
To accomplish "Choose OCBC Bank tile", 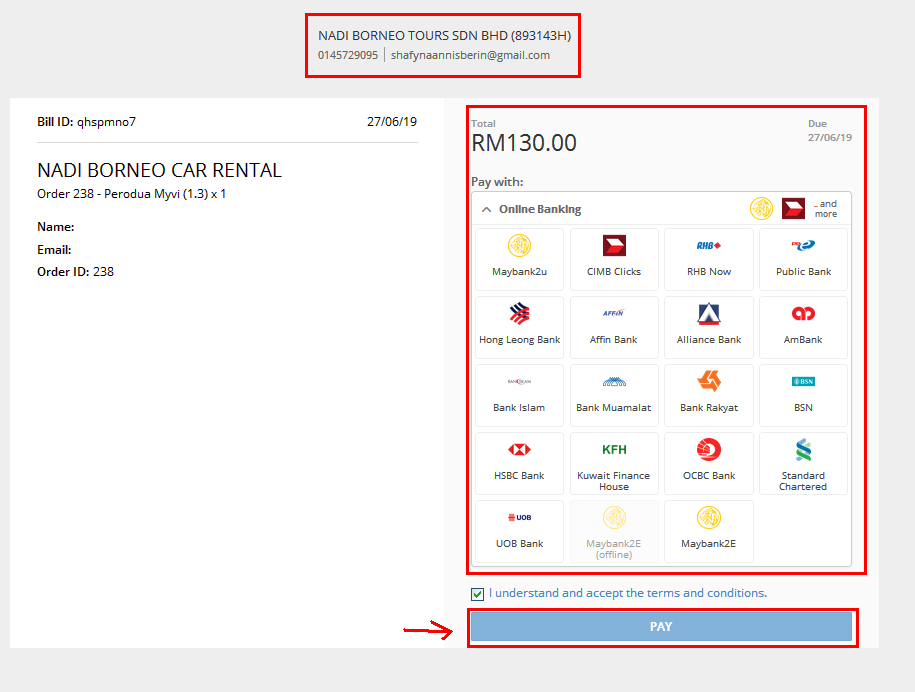I will click(x=708, y=462).
